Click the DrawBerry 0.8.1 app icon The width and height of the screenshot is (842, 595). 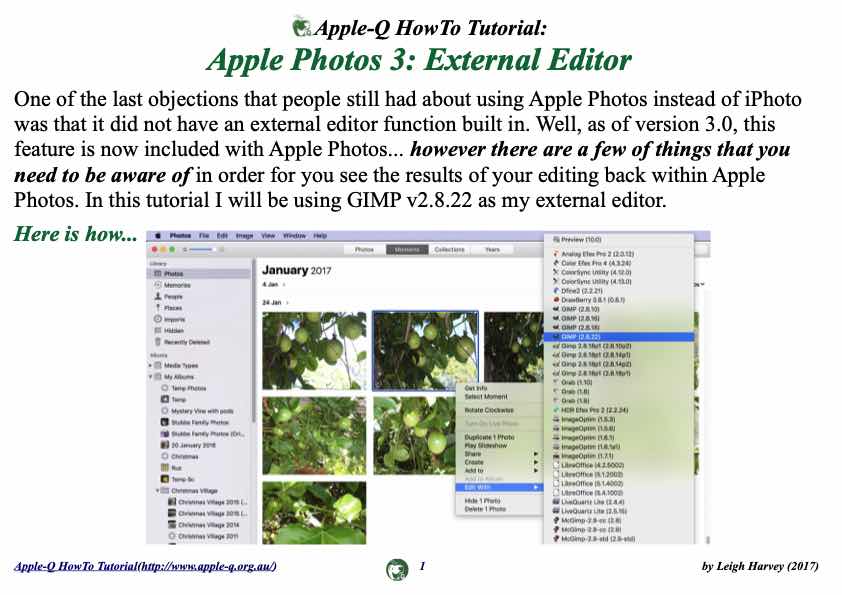tap(556, 300)
